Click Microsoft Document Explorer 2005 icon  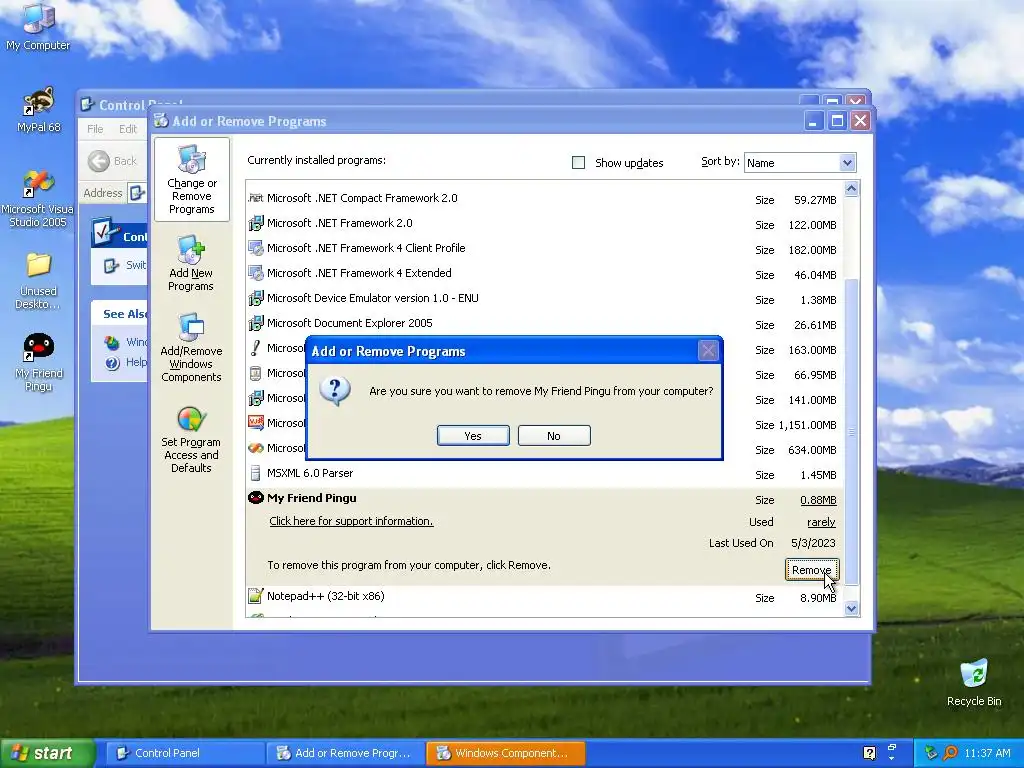(x=255, y=323)
